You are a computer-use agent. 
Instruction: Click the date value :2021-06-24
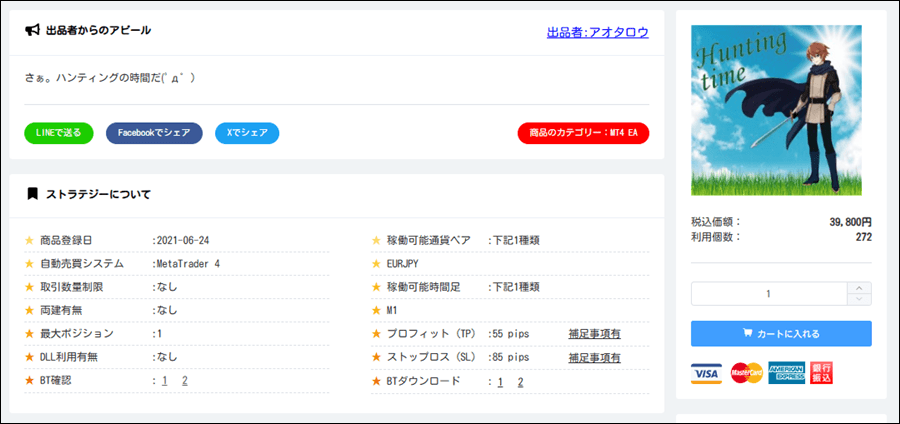click(x=180, y=240)
